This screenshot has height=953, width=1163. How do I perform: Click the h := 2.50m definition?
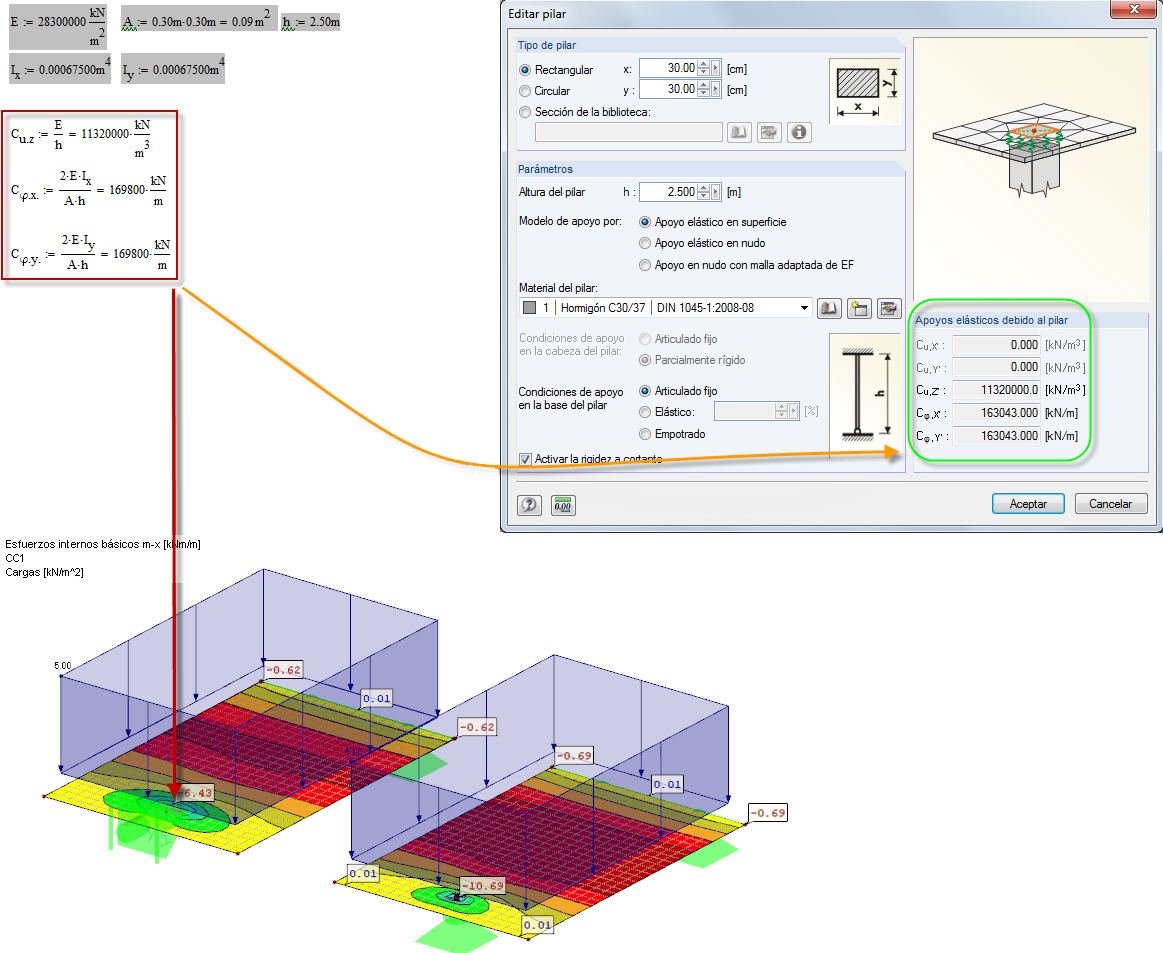(x=311, y=22)
